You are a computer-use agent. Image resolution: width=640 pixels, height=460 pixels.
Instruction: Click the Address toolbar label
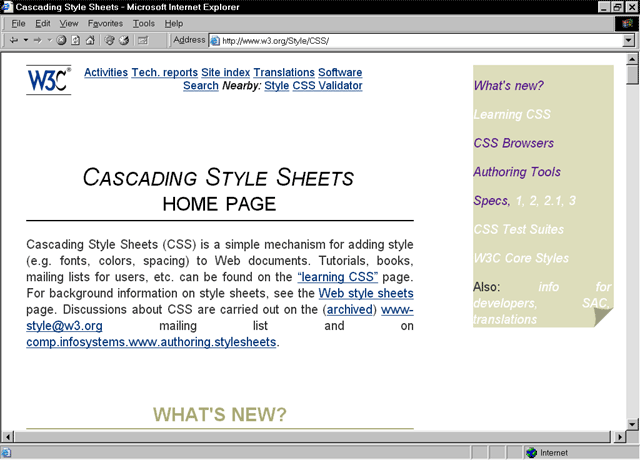(189, 40)
